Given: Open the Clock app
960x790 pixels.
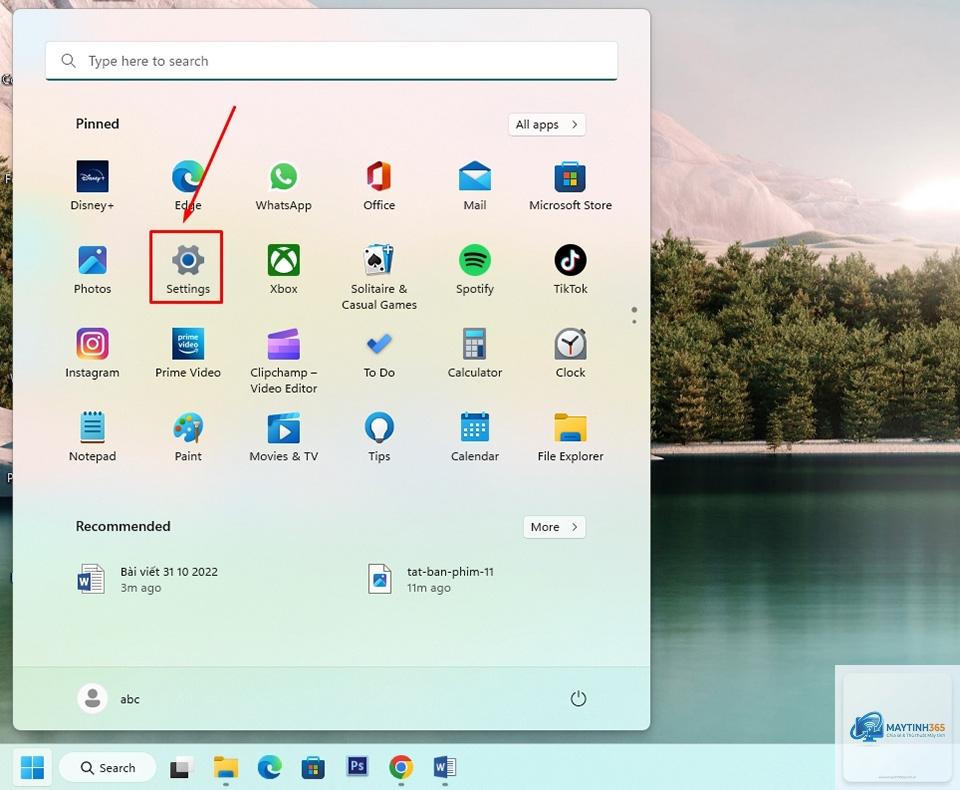Looking at the screenshot, I should coord(570,353).
